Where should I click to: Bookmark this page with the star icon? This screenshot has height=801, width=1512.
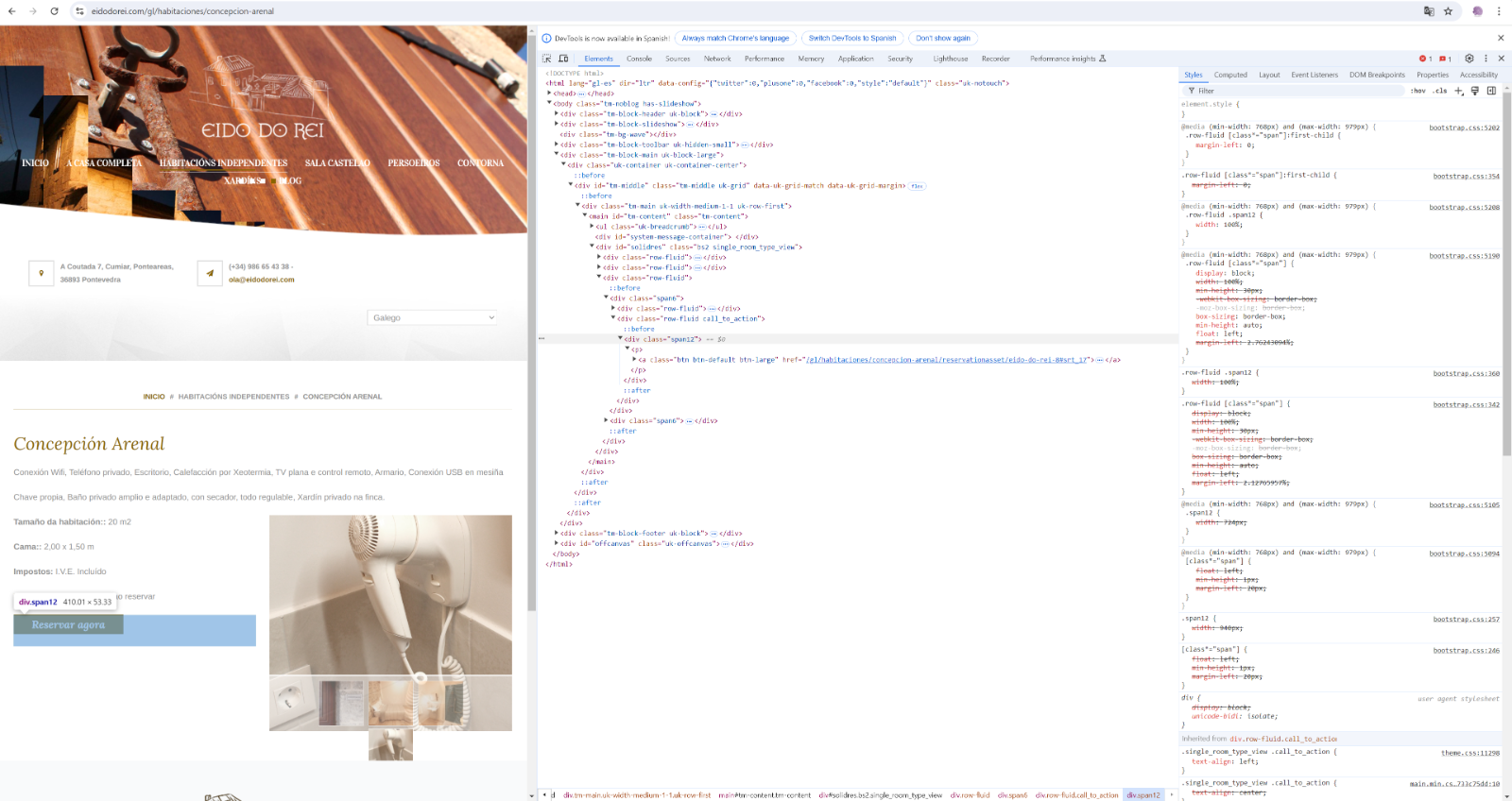(1448, 11)
